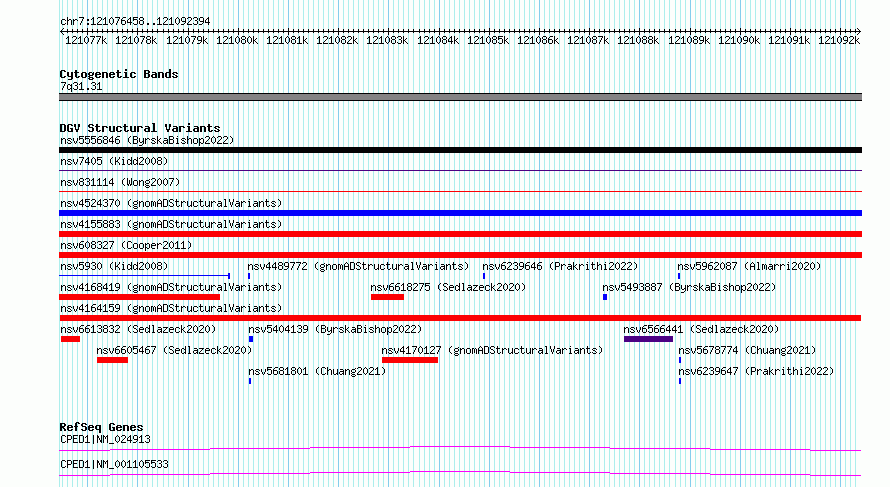This screenshot has height=487, width=890.
Task: Click the 121077k ruler tick label
Action: 86,40
